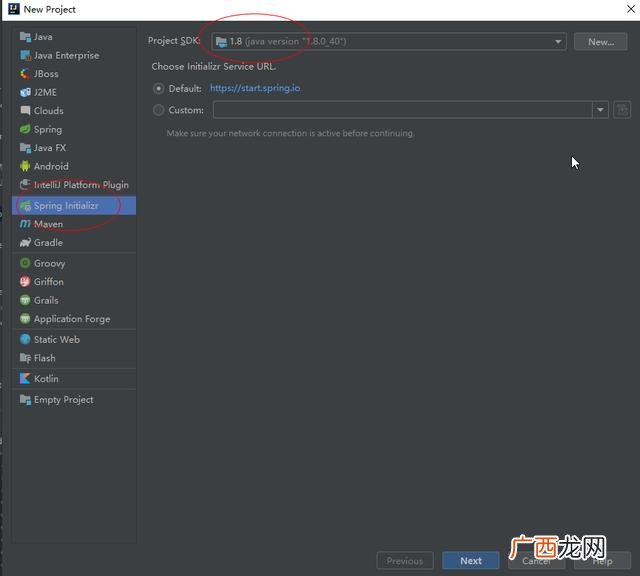Select Gradle project type label
640x576 pixels.
click(48, 242)
